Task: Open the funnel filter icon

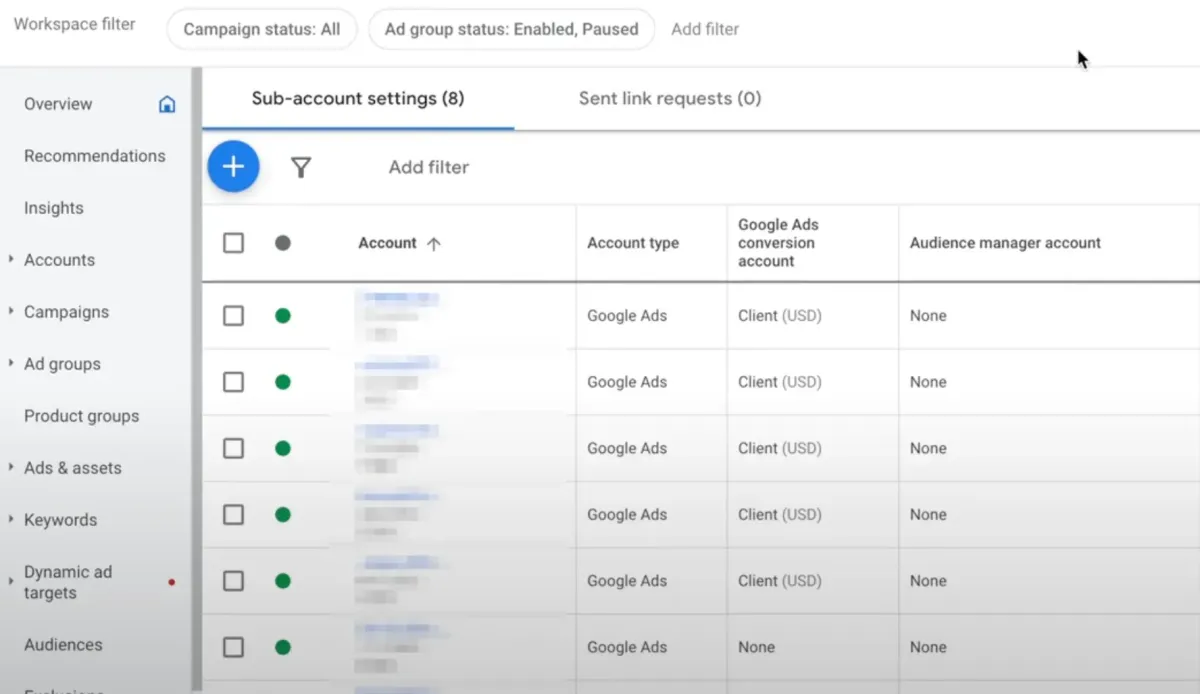Action: click(x=301, y=167)
